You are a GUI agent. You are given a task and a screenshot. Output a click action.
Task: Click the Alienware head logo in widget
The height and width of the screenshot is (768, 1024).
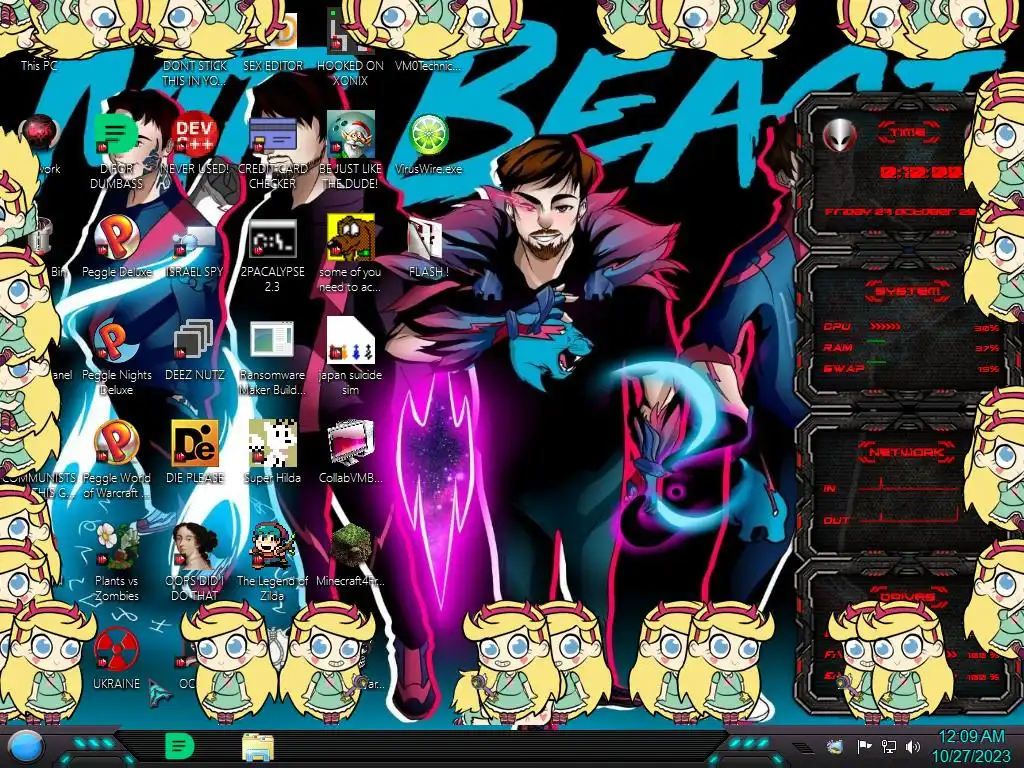point(839,136)
